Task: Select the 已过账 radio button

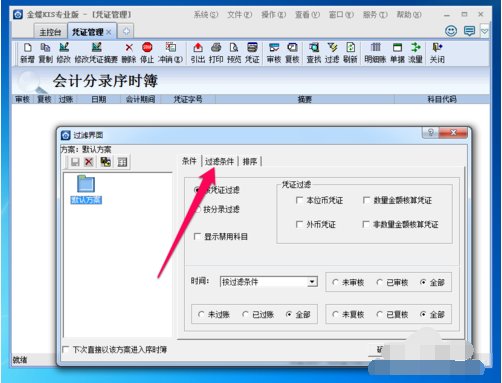Action: click(245, 314)
